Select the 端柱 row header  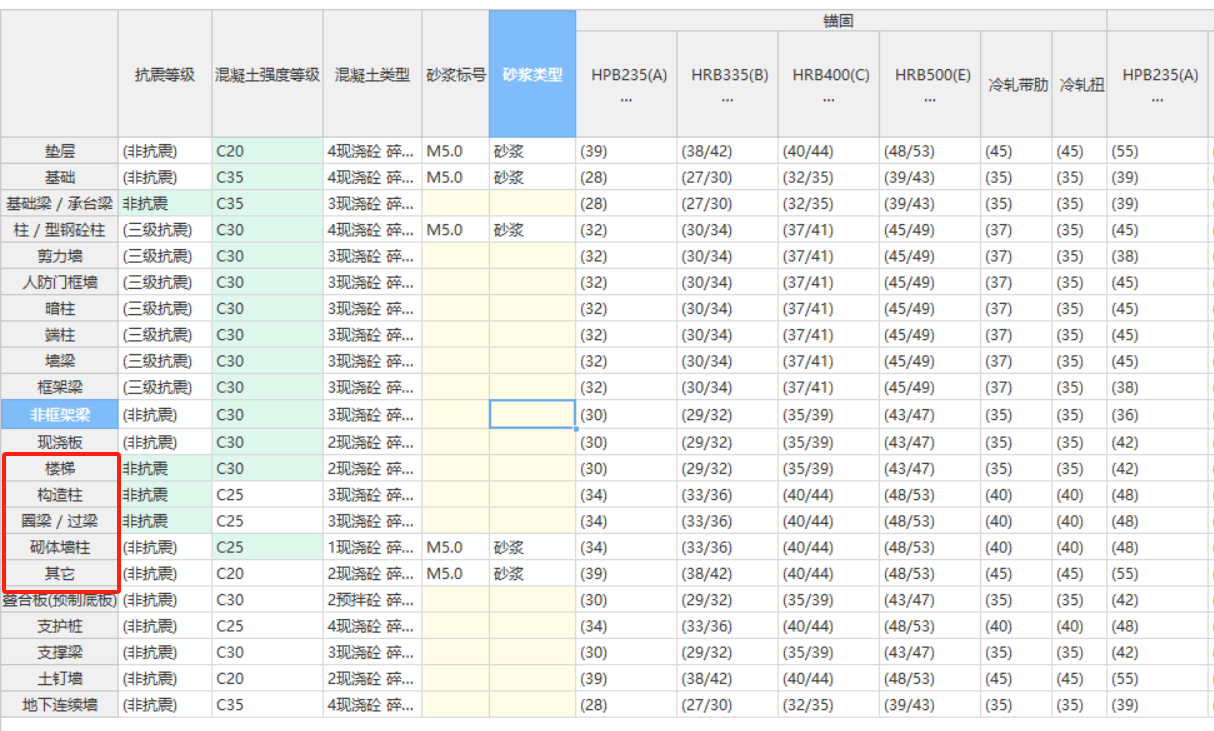pyautogui.click(x=60, y=334)
